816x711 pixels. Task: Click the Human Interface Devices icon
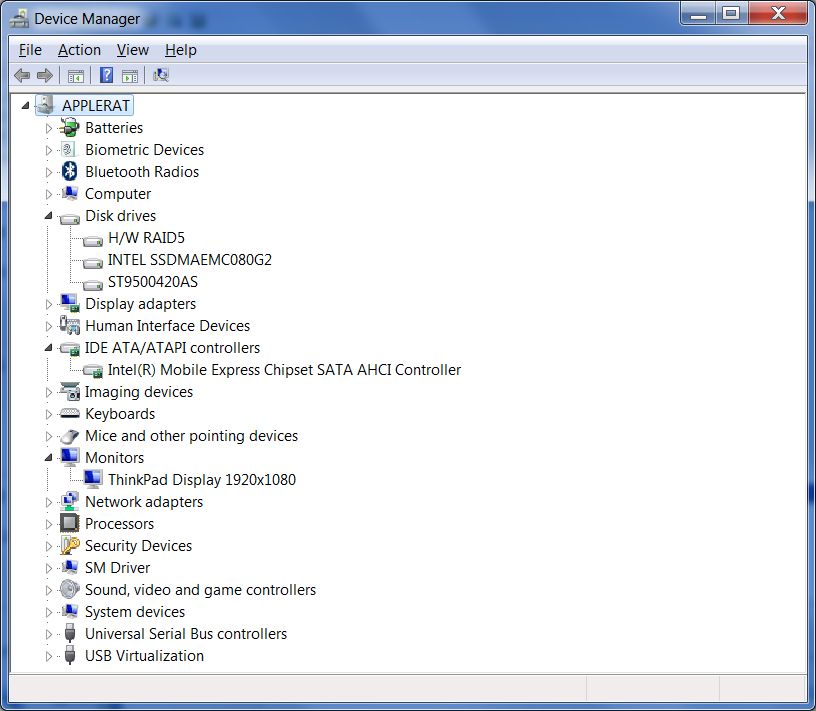tap(69, 325)
